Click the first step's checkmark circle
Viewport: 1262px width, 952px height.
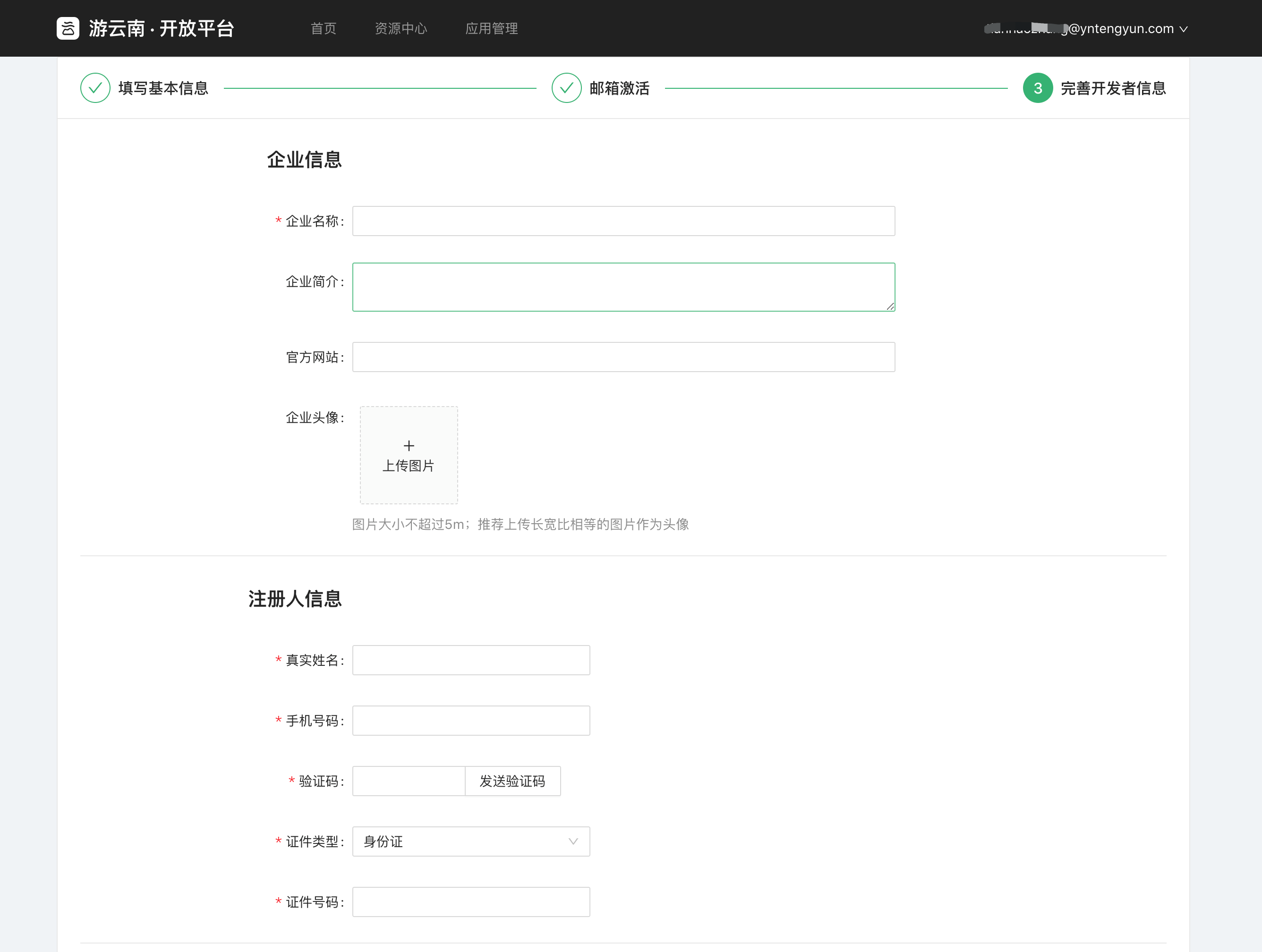(95, 88)
